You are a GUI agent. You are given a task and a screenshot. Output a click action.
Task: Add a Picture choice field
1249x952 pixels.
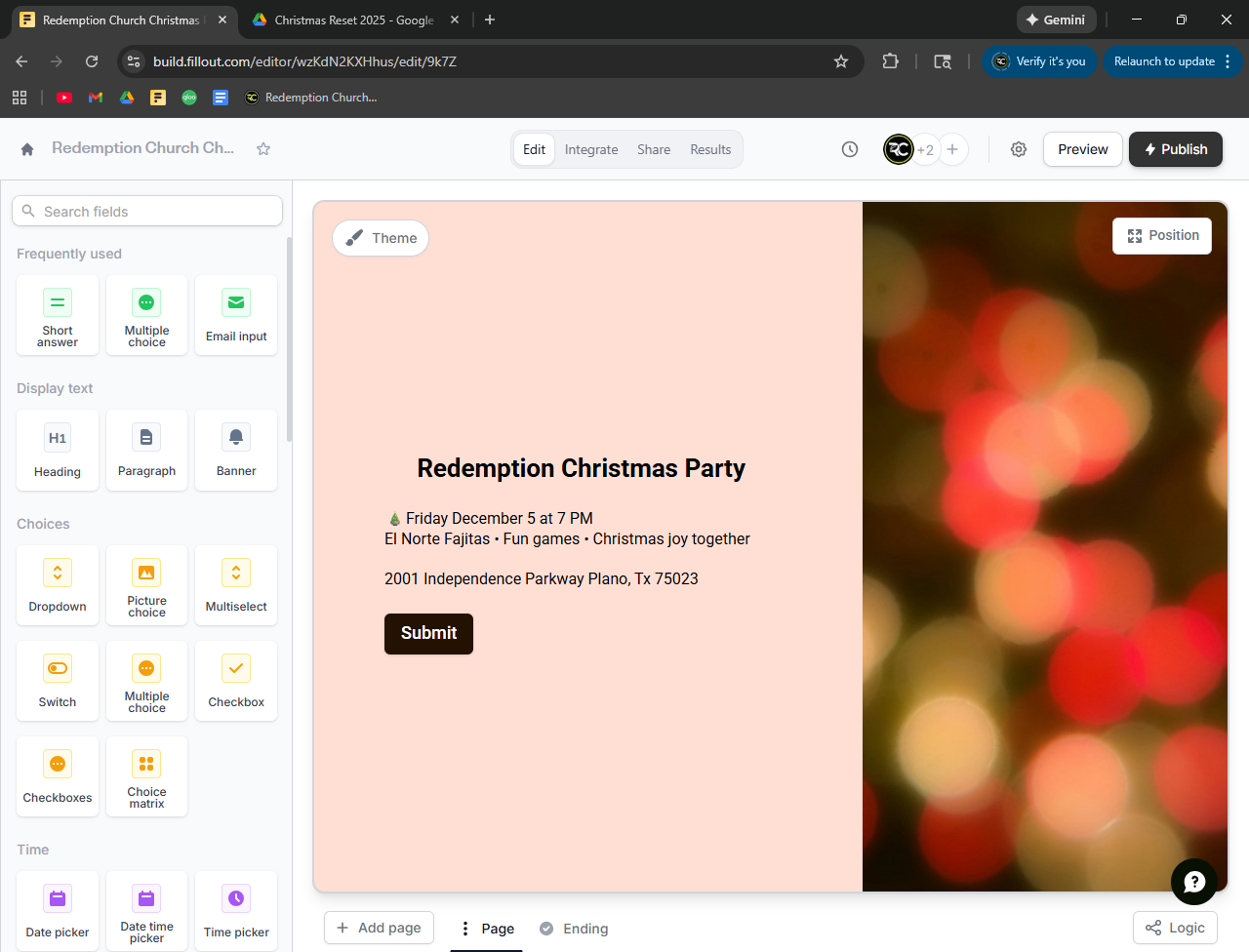[146, 584]
